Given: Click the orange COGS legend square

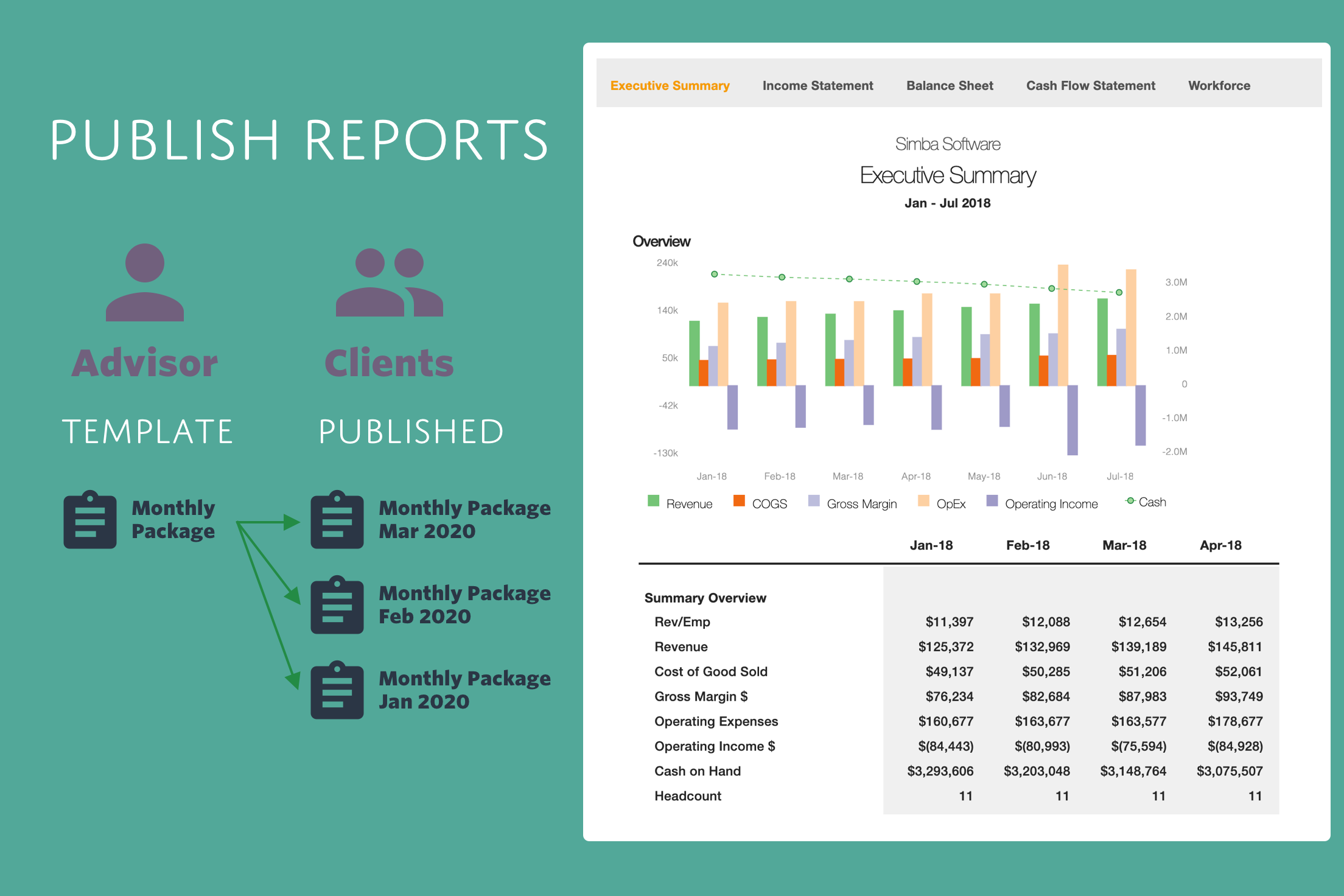Looking at the screenshot, I should [739, 501].
